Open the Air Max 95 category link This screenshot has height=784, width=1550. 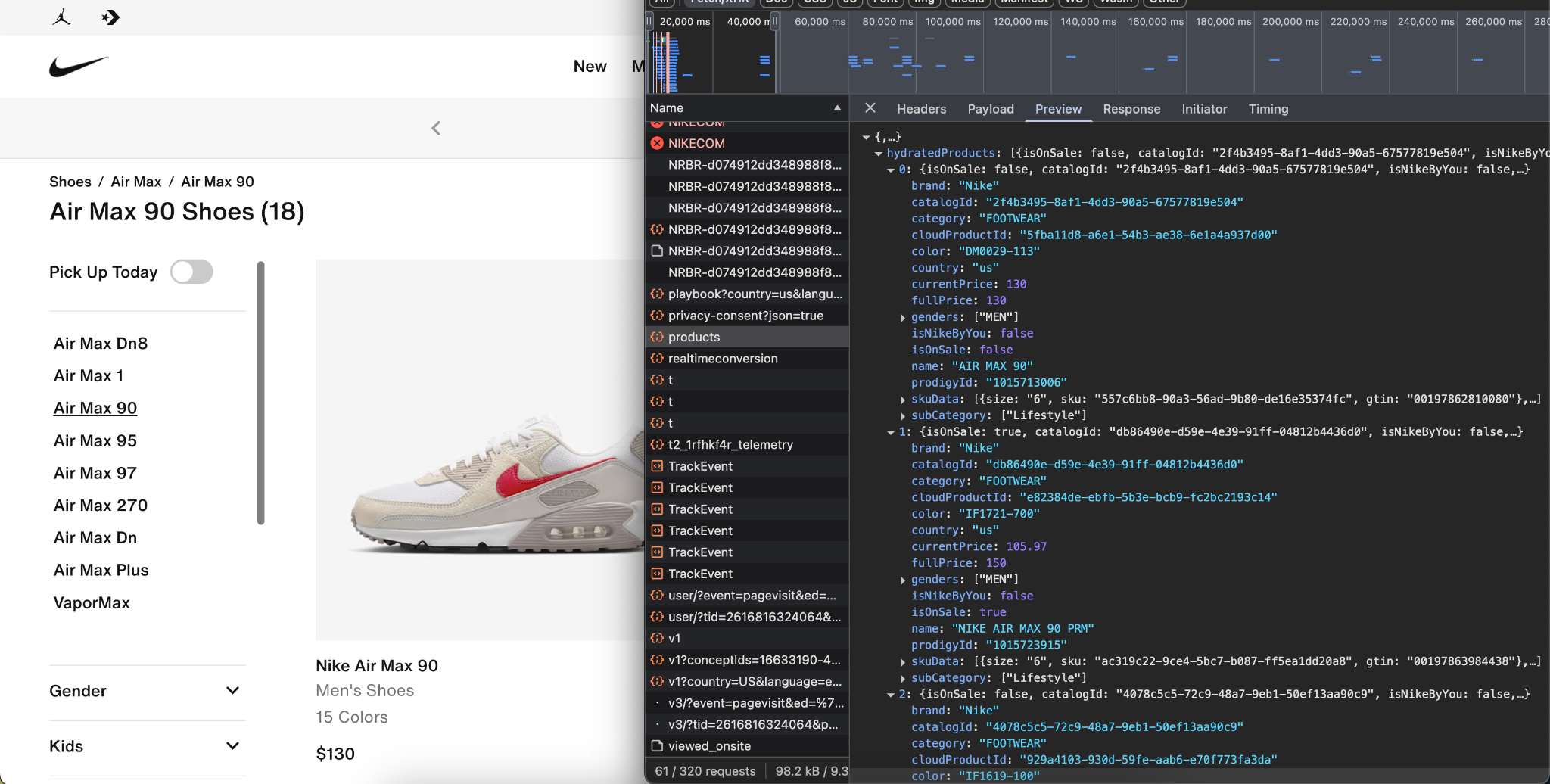(95, 440)
